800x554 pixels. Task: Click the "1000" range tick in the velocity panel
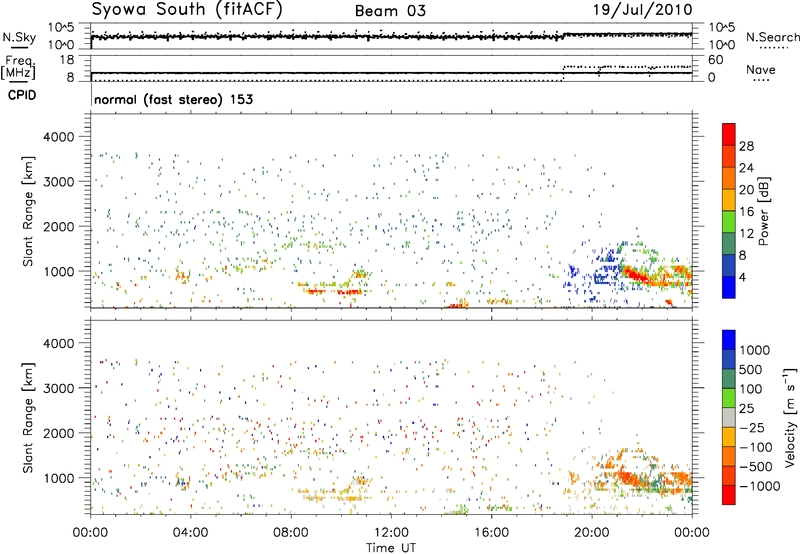pyautogui.click(x=59, y=478)
